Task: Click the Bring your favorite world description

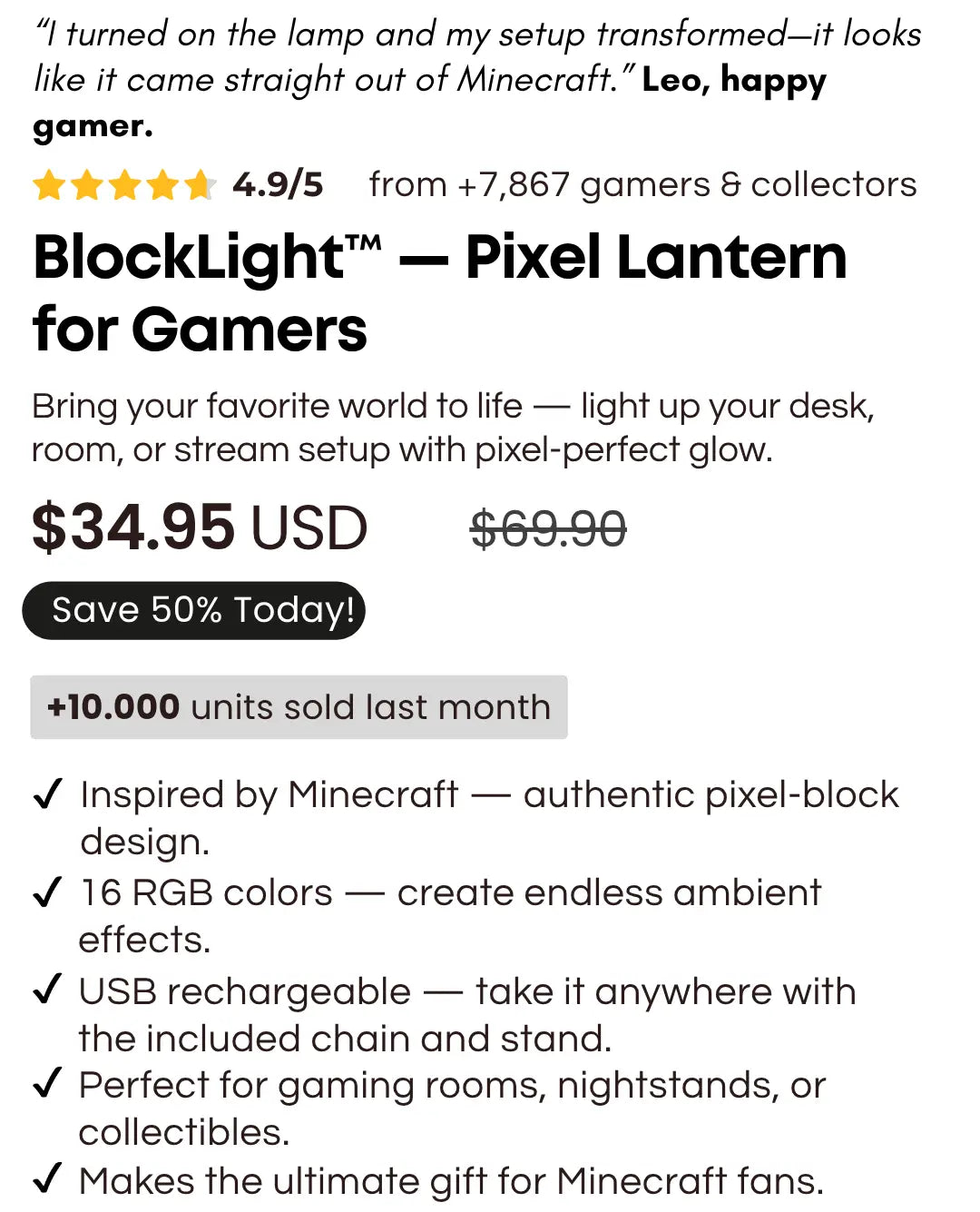Action: (452, 428)
